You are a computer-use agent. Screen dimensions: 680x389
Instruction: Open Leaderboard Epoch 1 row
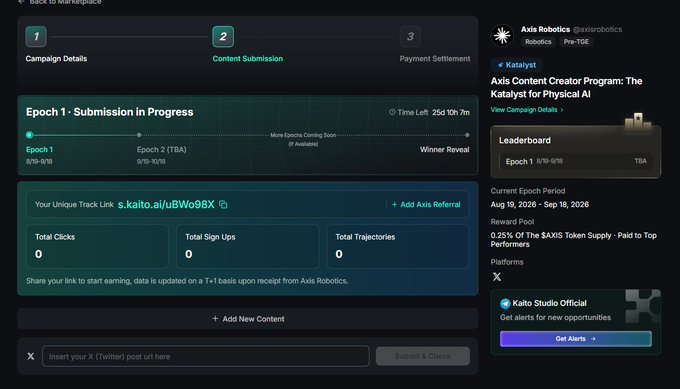click(575, 161)
